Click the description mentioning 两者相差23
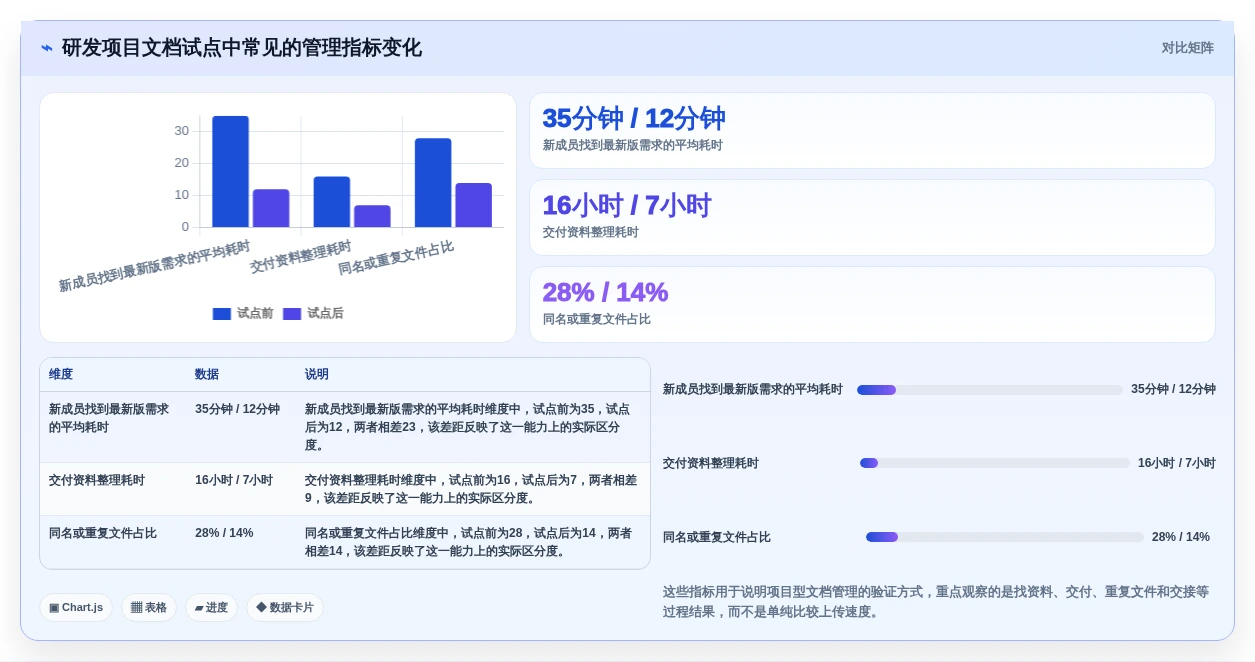Viewport: 1255px width, 662px height. coord(468,427)
